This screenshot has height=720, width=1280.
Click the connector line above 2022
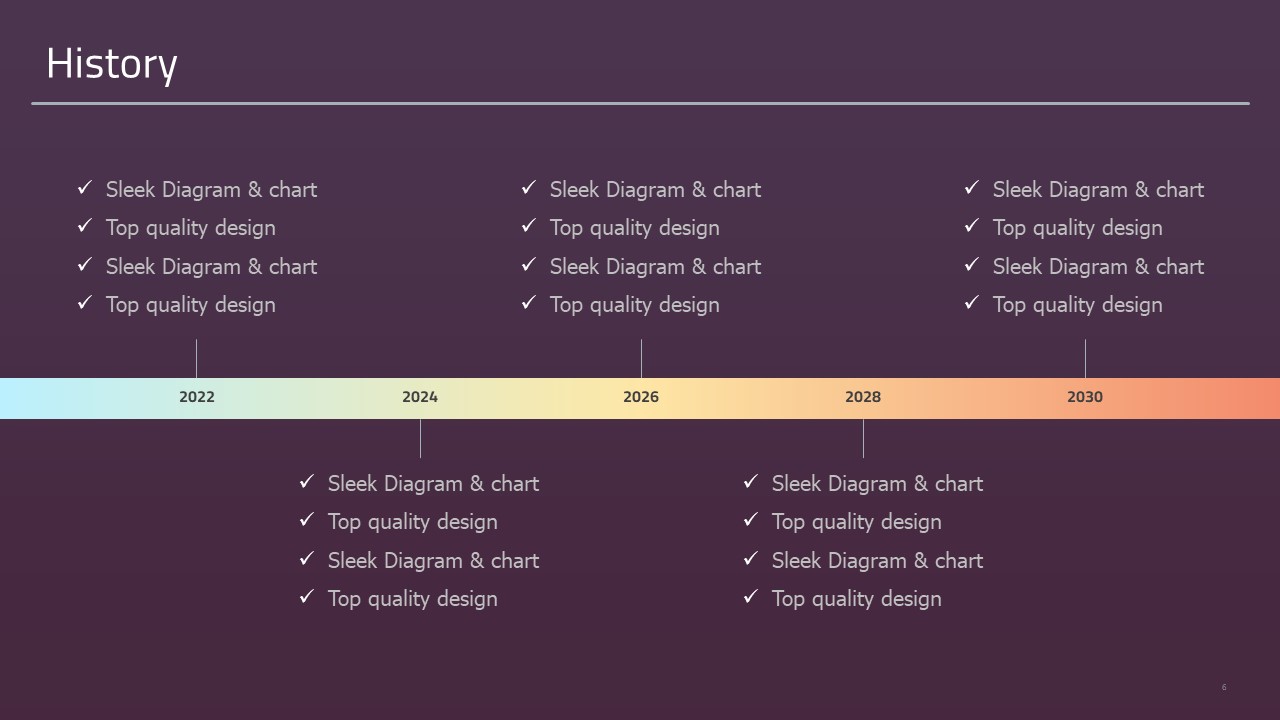(196, 358)
